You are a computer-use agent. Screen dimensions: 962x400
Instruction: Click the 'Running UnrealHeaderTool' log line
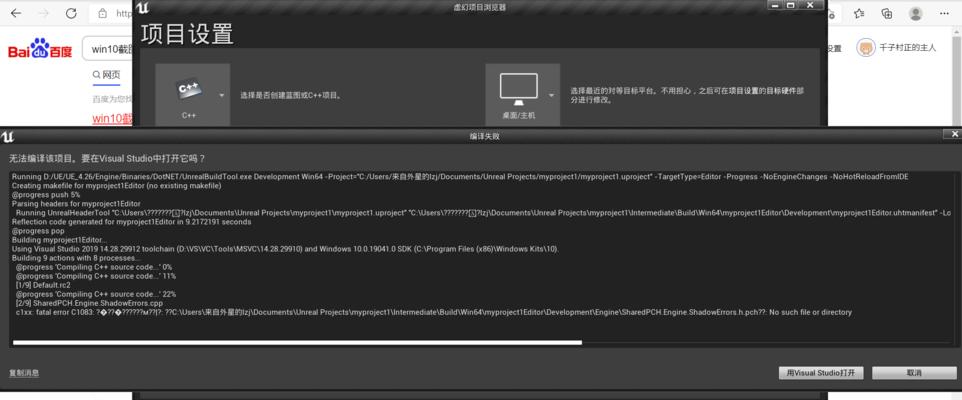click(483, 213)
